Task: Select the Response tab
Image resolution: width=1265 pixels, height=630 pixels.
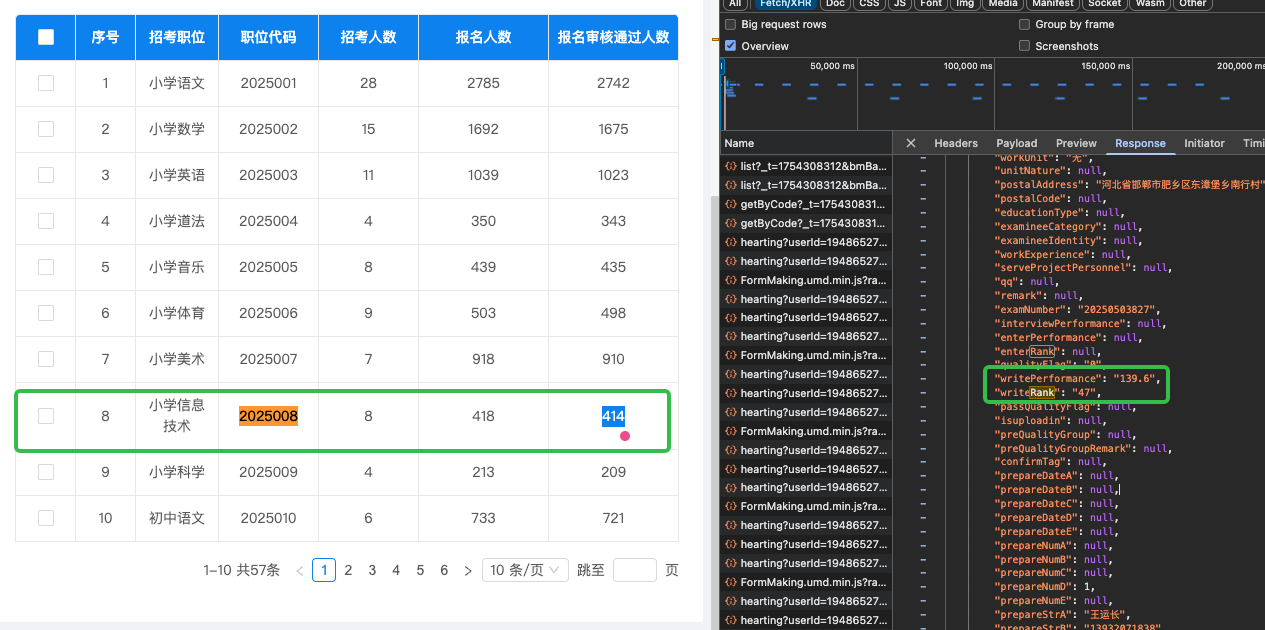Action: click(x=1140, y=143)
